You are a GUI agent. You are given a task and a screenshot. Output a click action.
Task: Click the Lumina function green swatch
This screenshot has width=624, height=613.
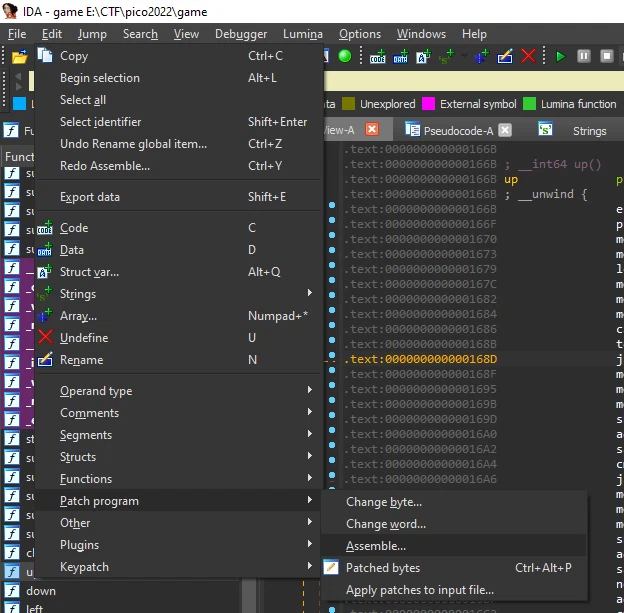tap(529, 104)
